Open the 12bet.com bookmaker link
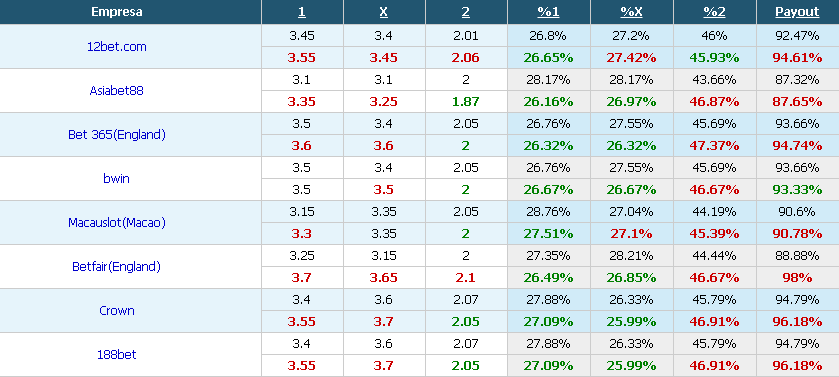The image size is (839, 377). pos(117,47)
